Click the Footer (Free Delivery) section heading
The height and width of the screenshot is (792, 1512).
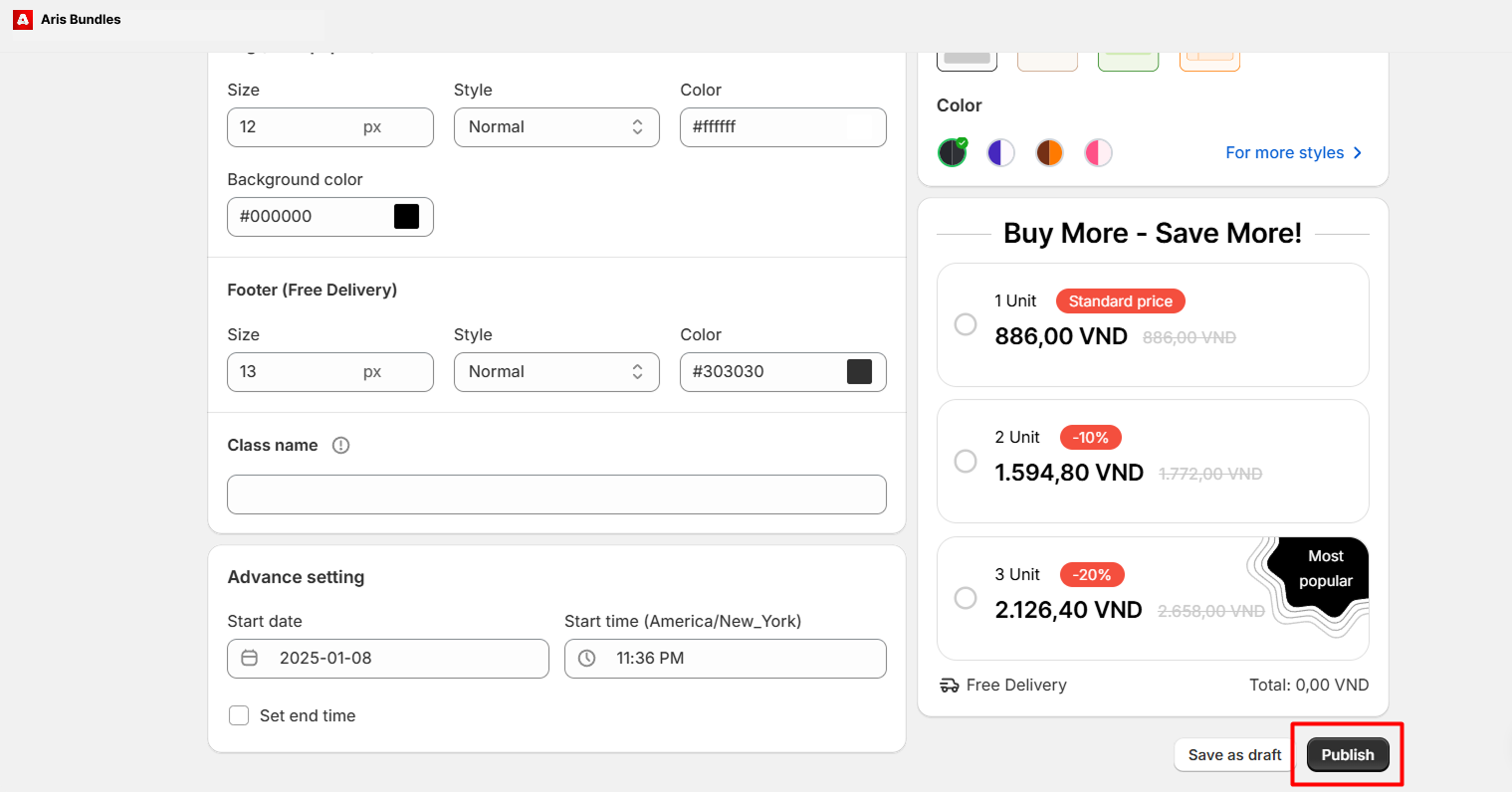pyautogui.click(x=313, y=290)
